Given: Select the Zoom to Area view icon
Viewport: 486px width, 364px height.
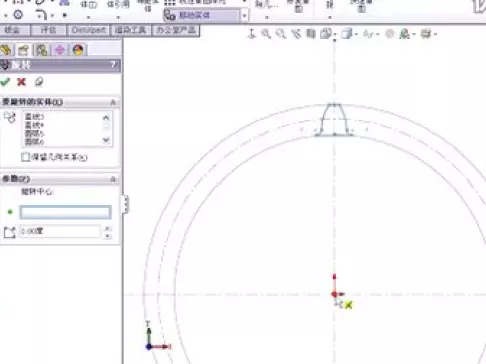Looking at the screenshot, I should 281,34.
